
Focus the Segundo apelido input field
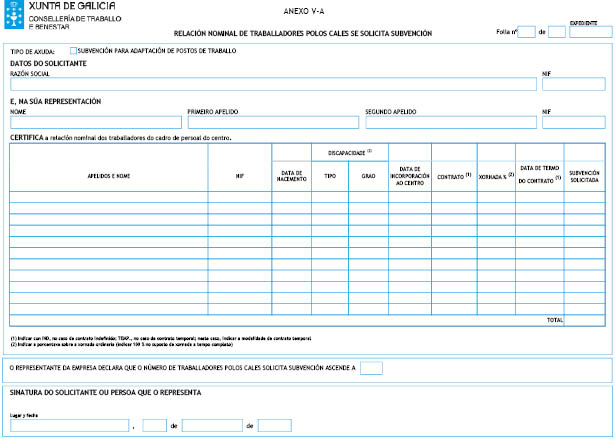point(450,122)
